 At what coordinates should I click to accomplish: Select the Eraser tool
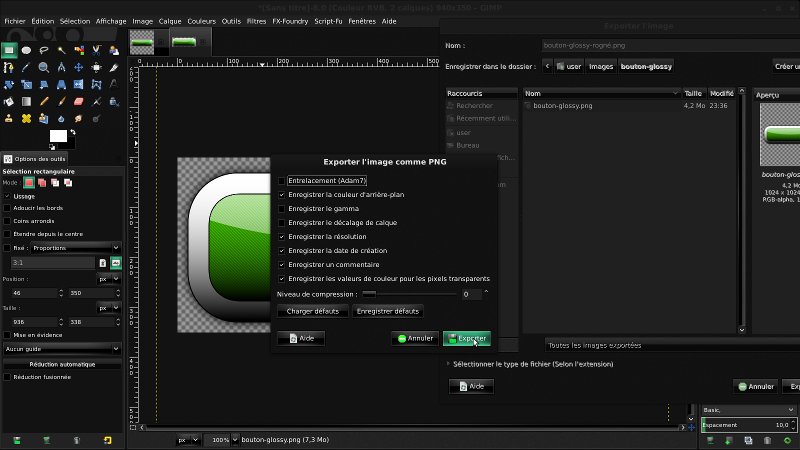tap(79, 102)
